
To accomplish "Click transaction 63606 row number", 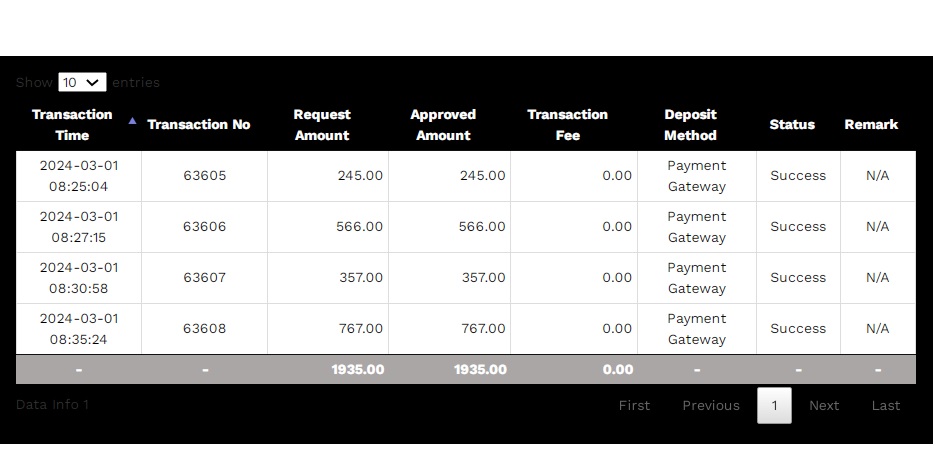I will [x=205, y=227].
